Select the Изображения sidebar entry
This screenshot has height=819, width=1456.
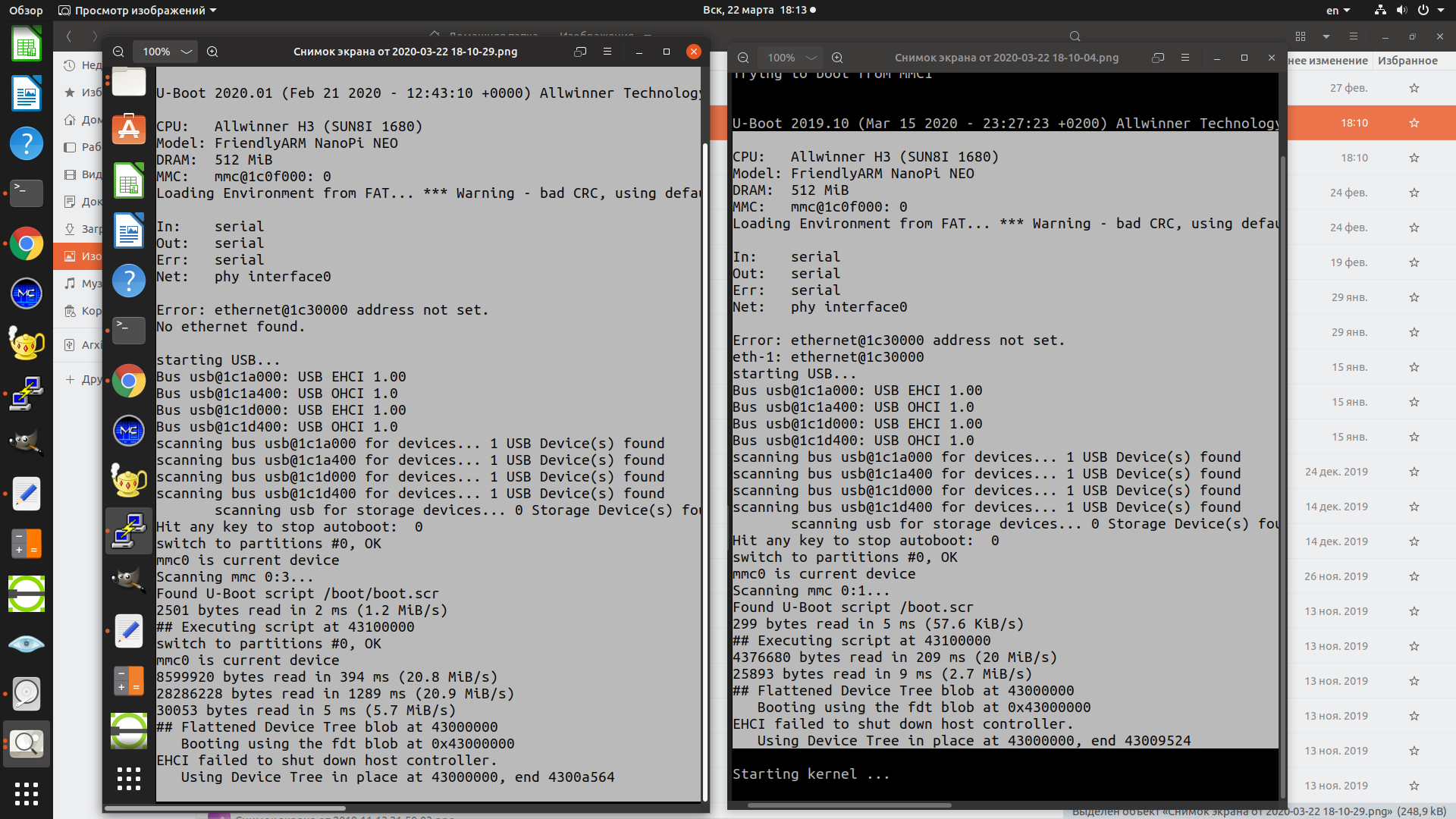tap(79, 256)
